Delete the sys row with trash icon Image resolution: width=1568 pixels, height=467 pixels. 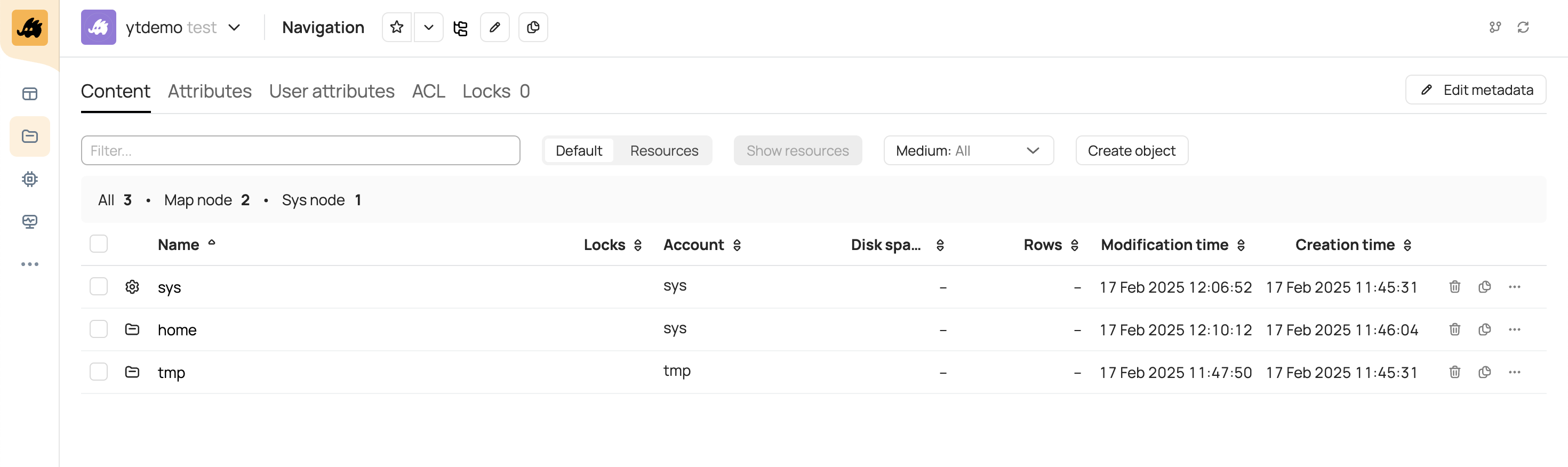1454,287
